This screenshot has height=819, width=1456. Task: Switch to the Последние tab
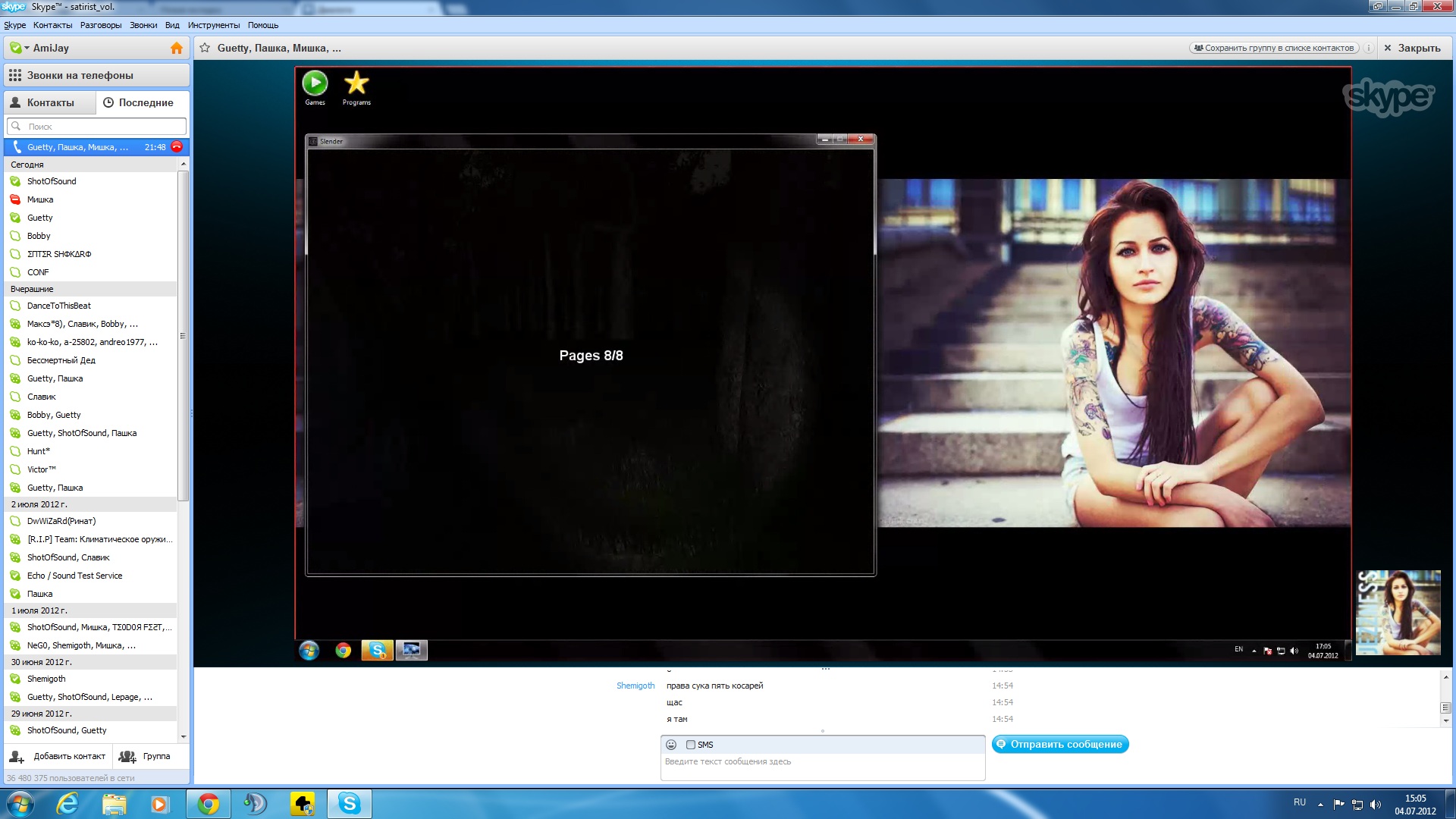pyautogui.click(x=139, y=102)
